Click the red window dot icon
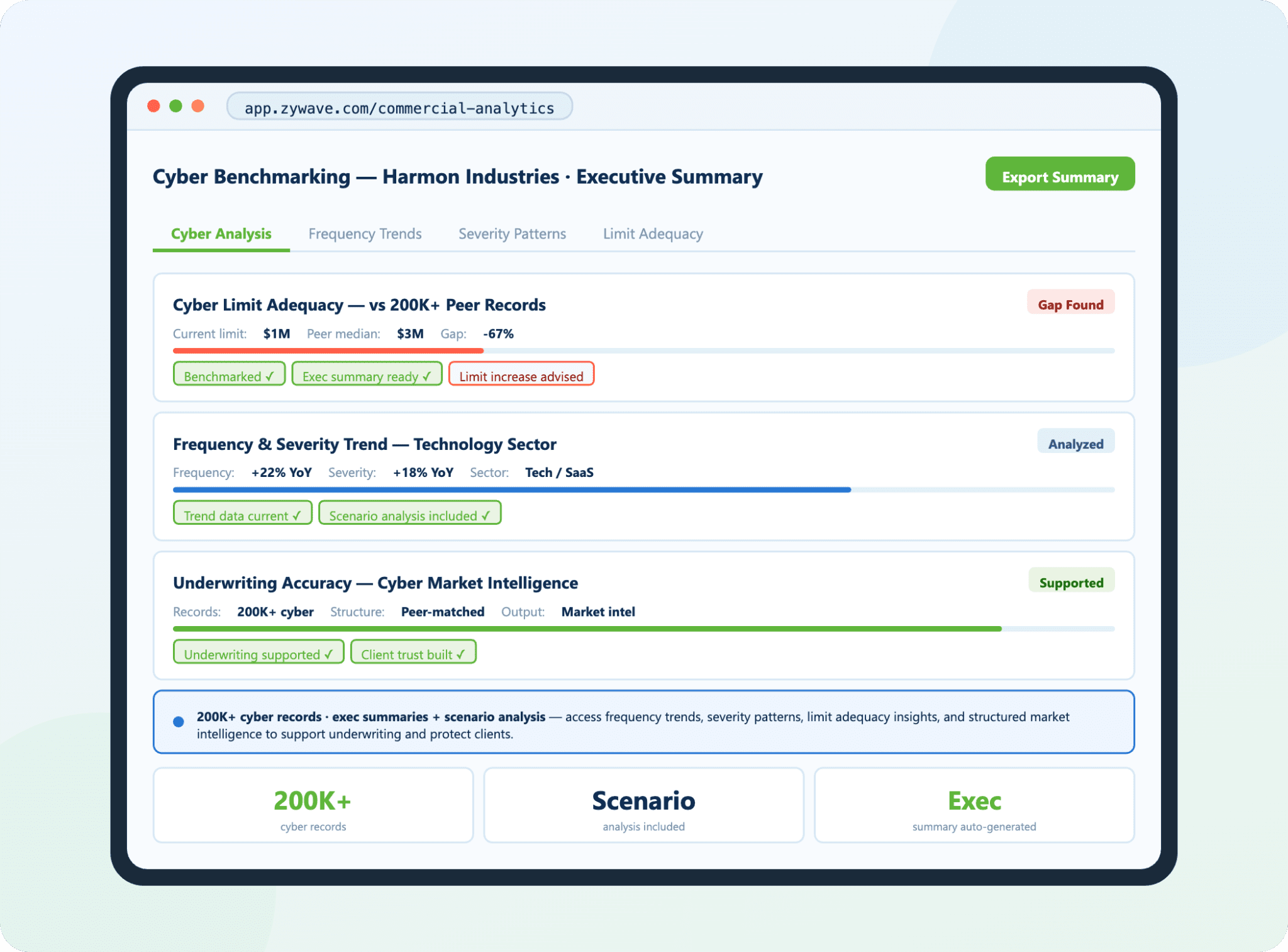The height and width of the screenshot is (952, 1288). [x=154, y=106]
